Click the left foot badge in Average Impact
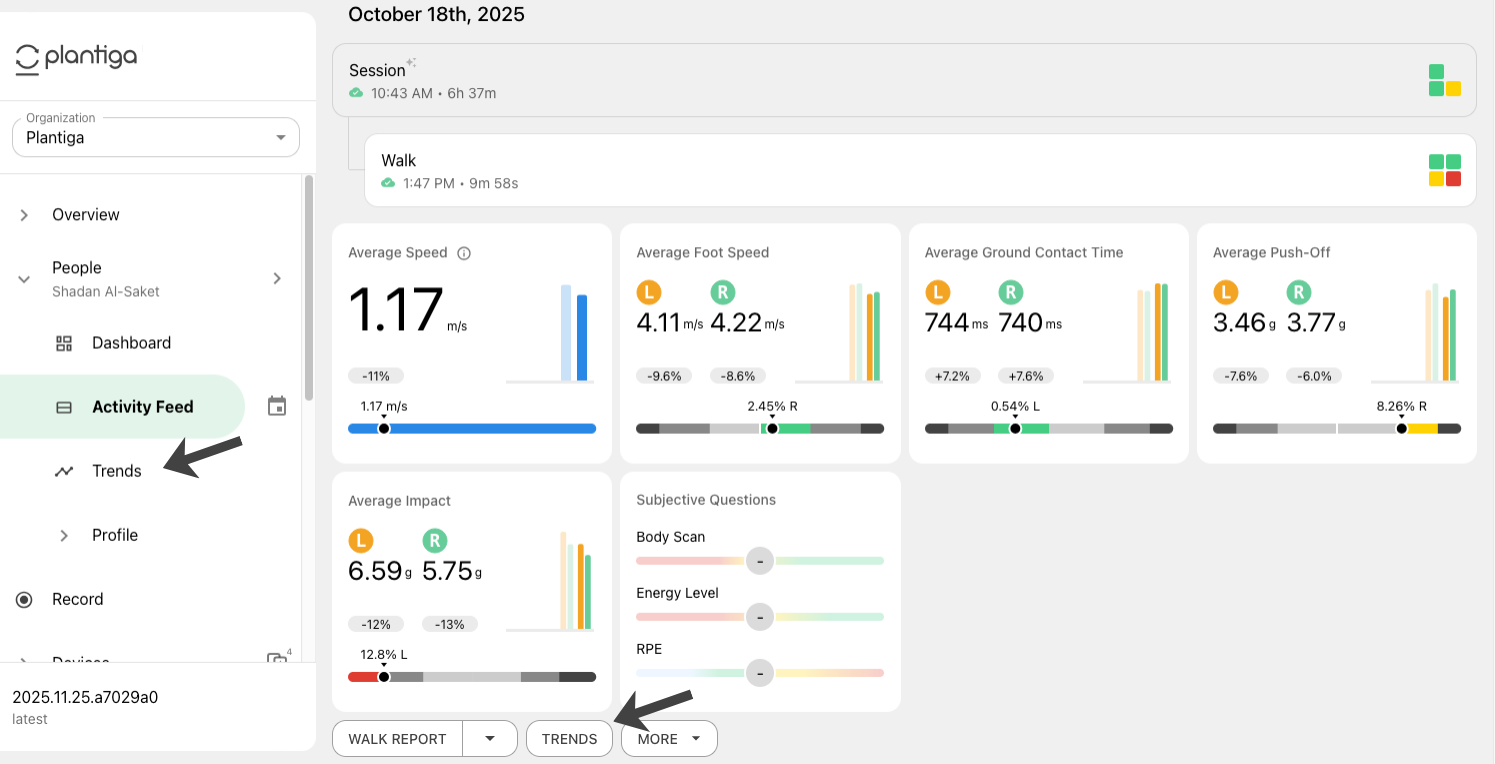This screenshot has height=764, width=1495. [361, 541]
